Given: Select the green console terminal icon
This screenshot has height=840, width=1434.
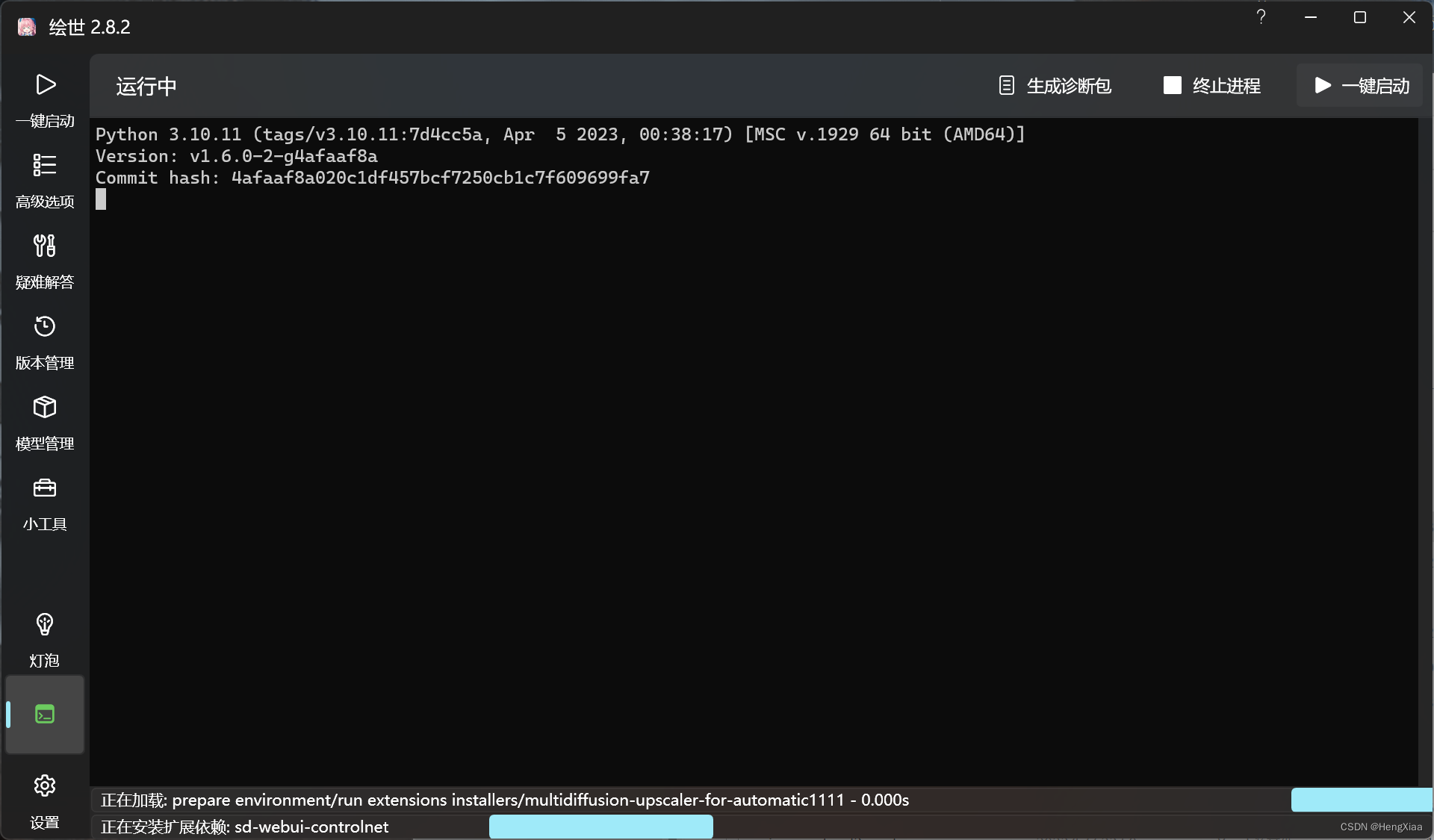Looking at the screenshot, I should [45, 715].
